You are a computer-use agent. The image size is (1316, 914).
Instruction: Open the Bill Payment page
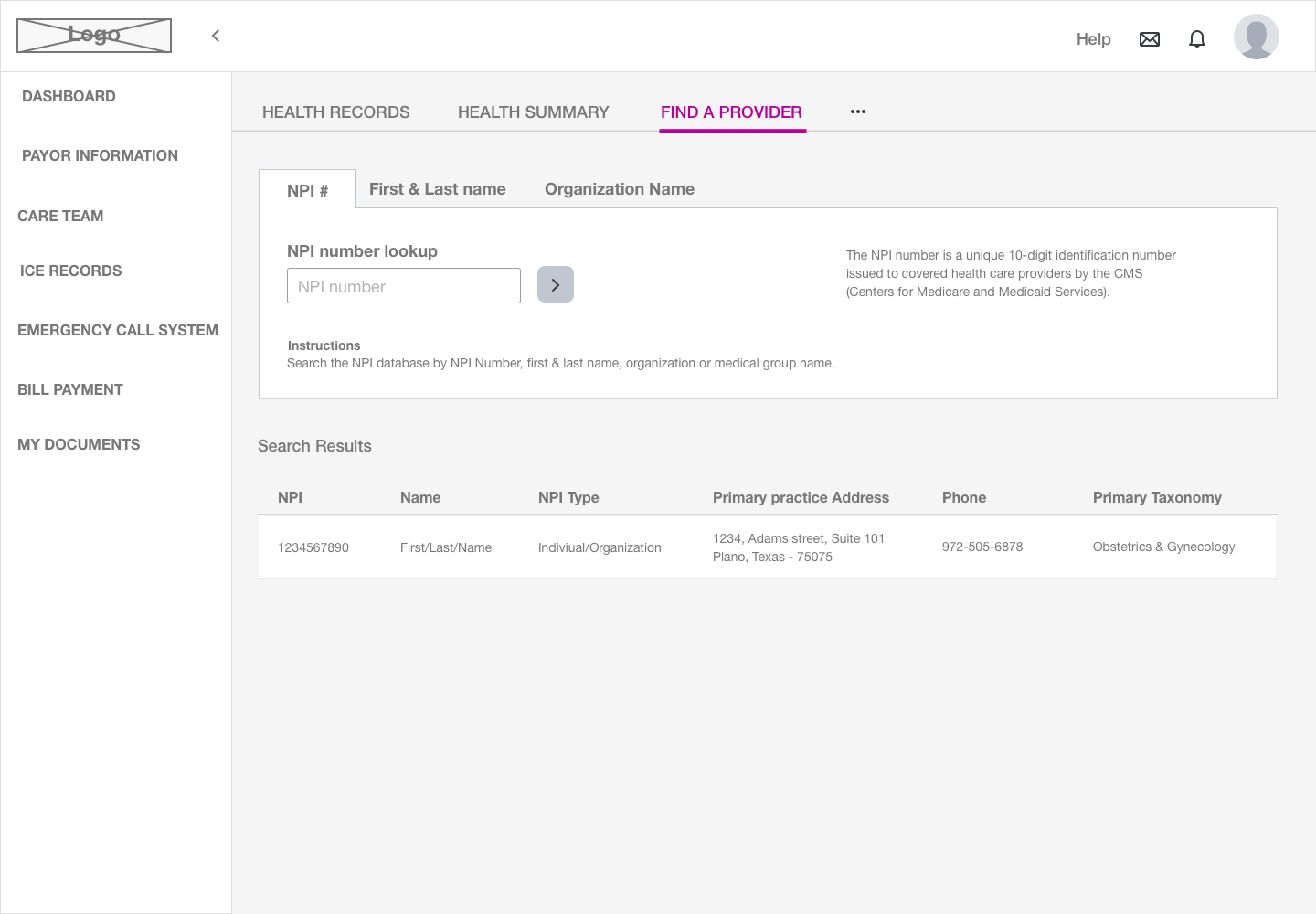click(x=70, y=389)
